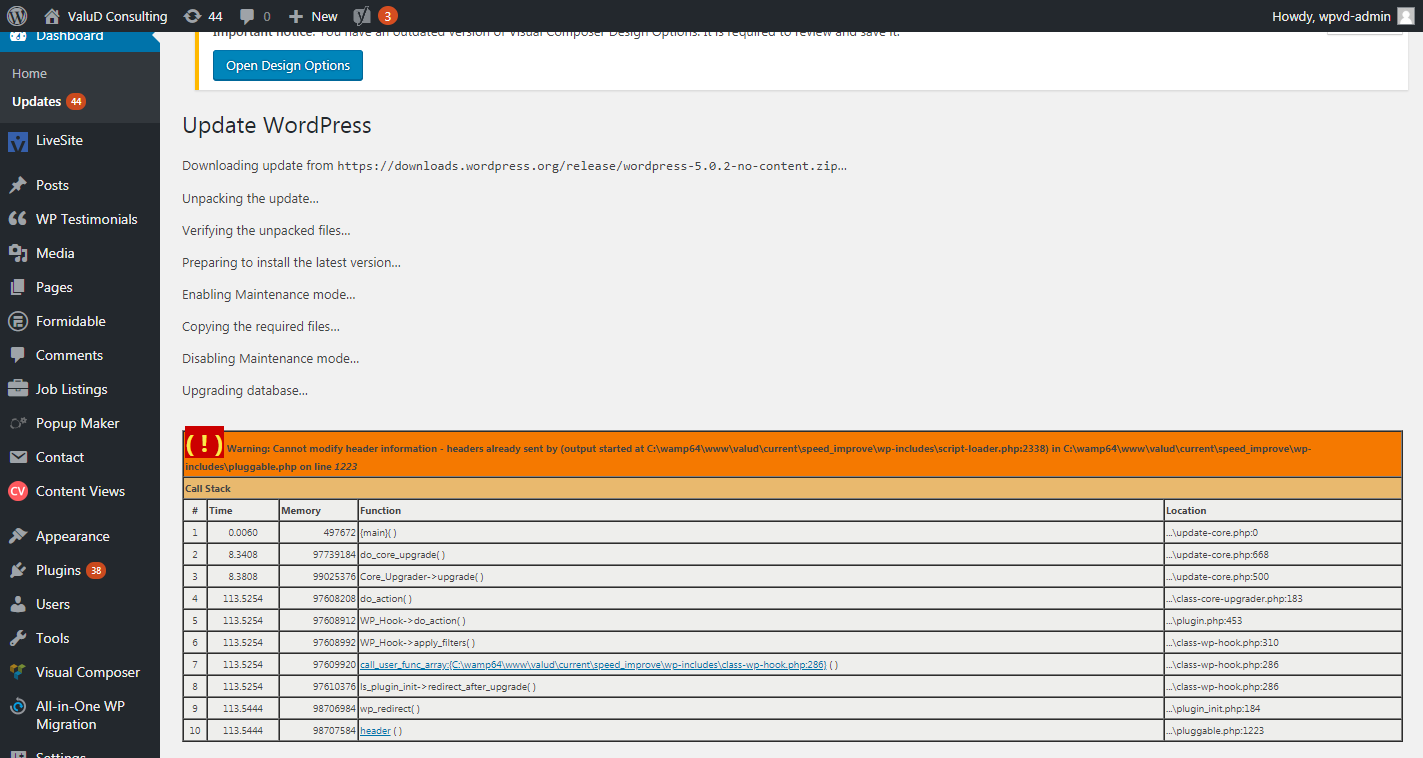This screenshot has width=1423, height=758.
Task: Click the wpvd-admin avatar icon
Action: 1407,16
